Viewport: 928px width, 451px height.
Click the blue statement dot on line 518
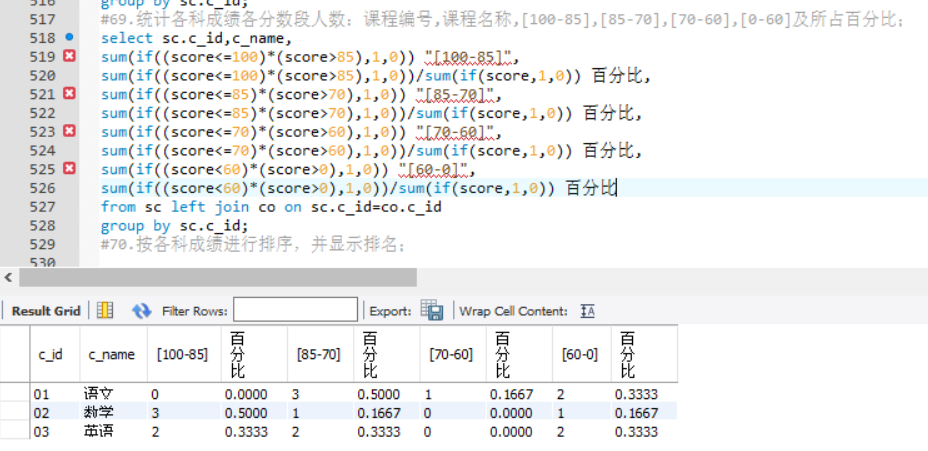pos(69,37)
